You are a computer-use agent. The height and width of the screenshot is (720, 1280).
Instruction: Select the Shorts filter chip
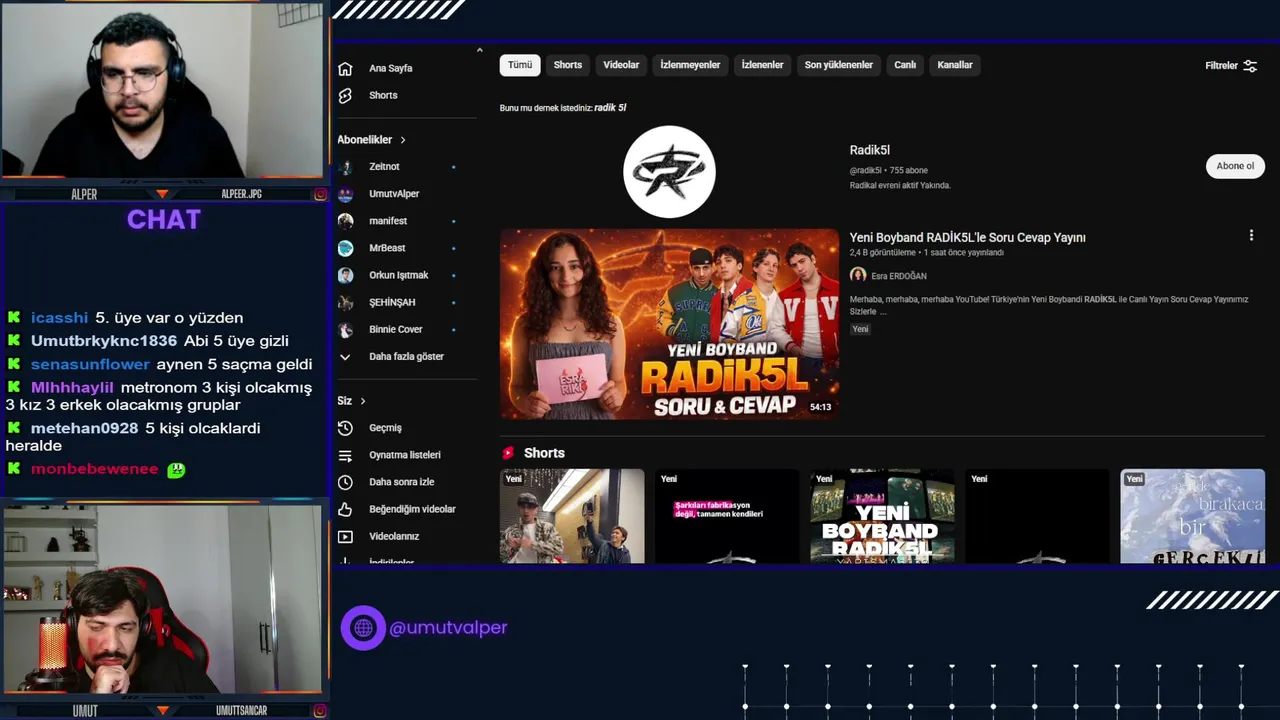point(568,65)
